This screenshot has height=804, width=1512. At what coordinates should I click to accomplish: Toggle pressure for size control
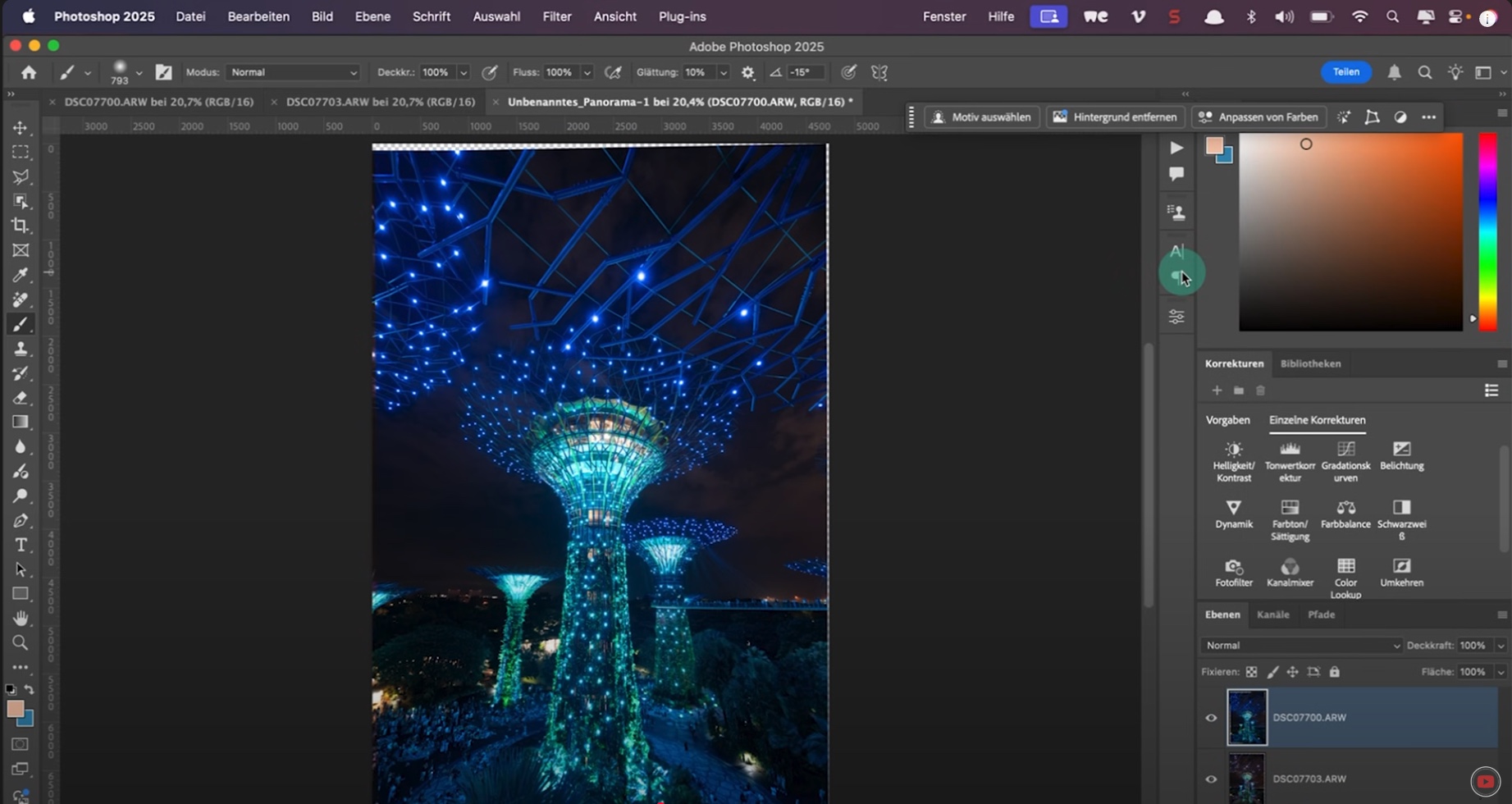point(849,72)
